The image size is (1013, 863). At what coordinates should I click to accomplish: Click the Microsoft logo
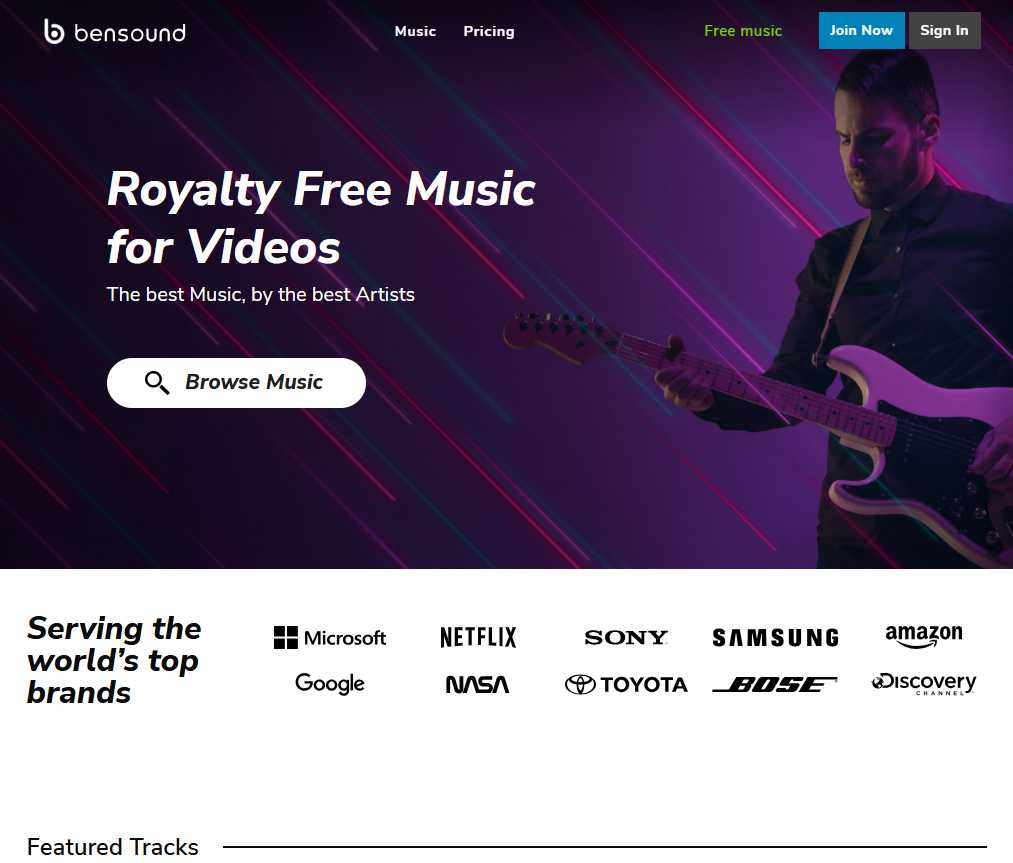point(329,638)
